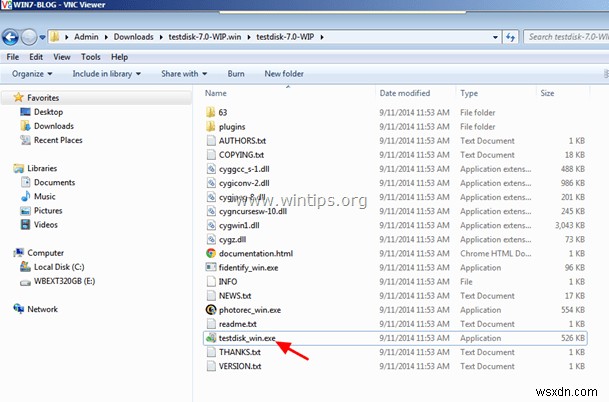The width and height of the screenshot is (609, 402).
Task: Select the cygwin1.dll file icon
Action: pyautogui.click(x=211, y=225)
